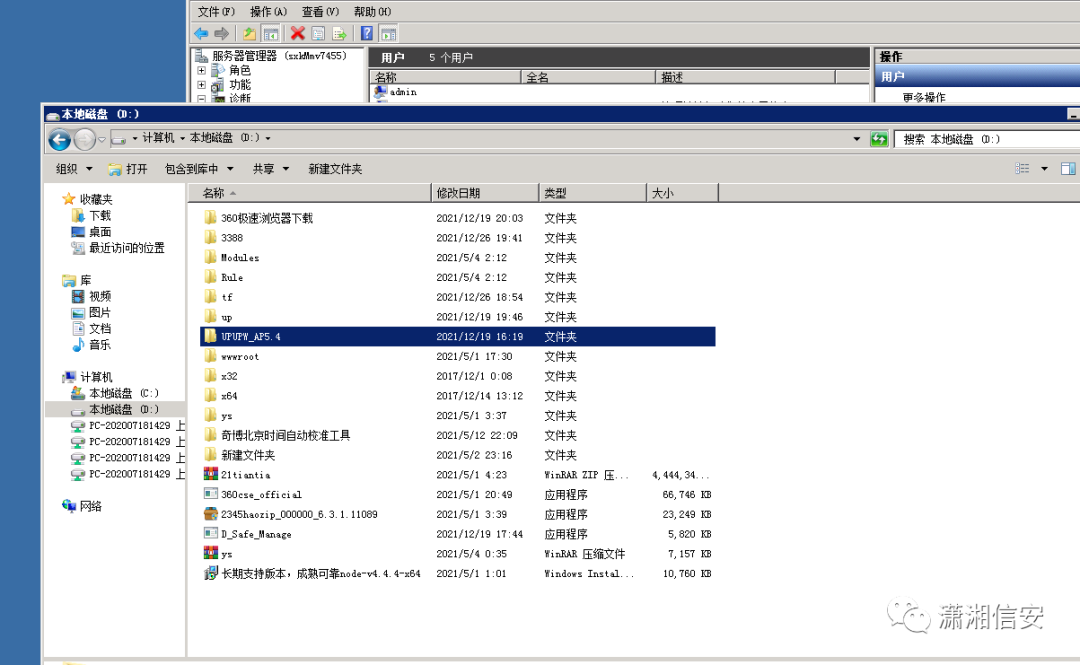This screenshot has width=1080, height=665.
Task: Toggle the preview pane icon
Action: (1068, 169)
